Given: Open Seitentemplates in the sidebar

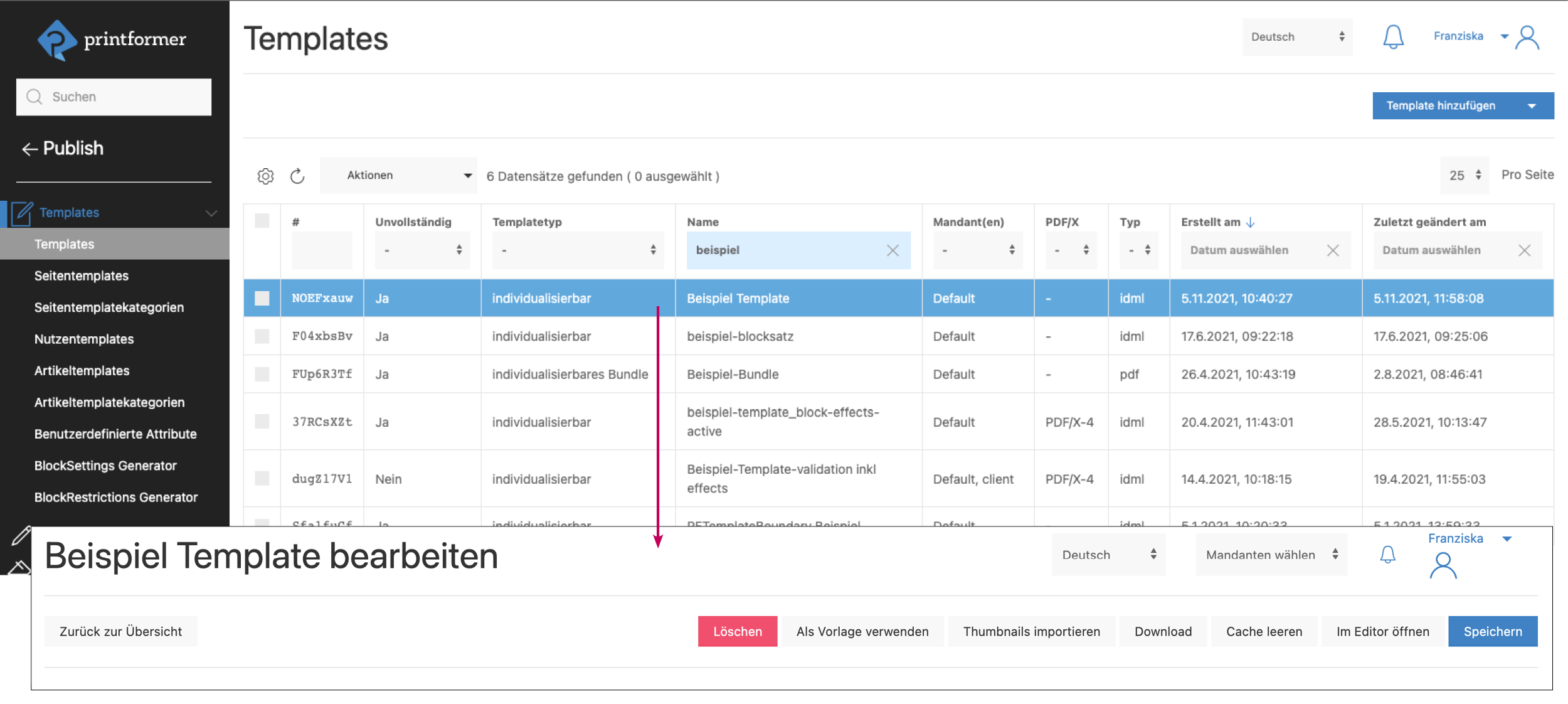Looking at the screenshot, I should click(x=82, y=276).
